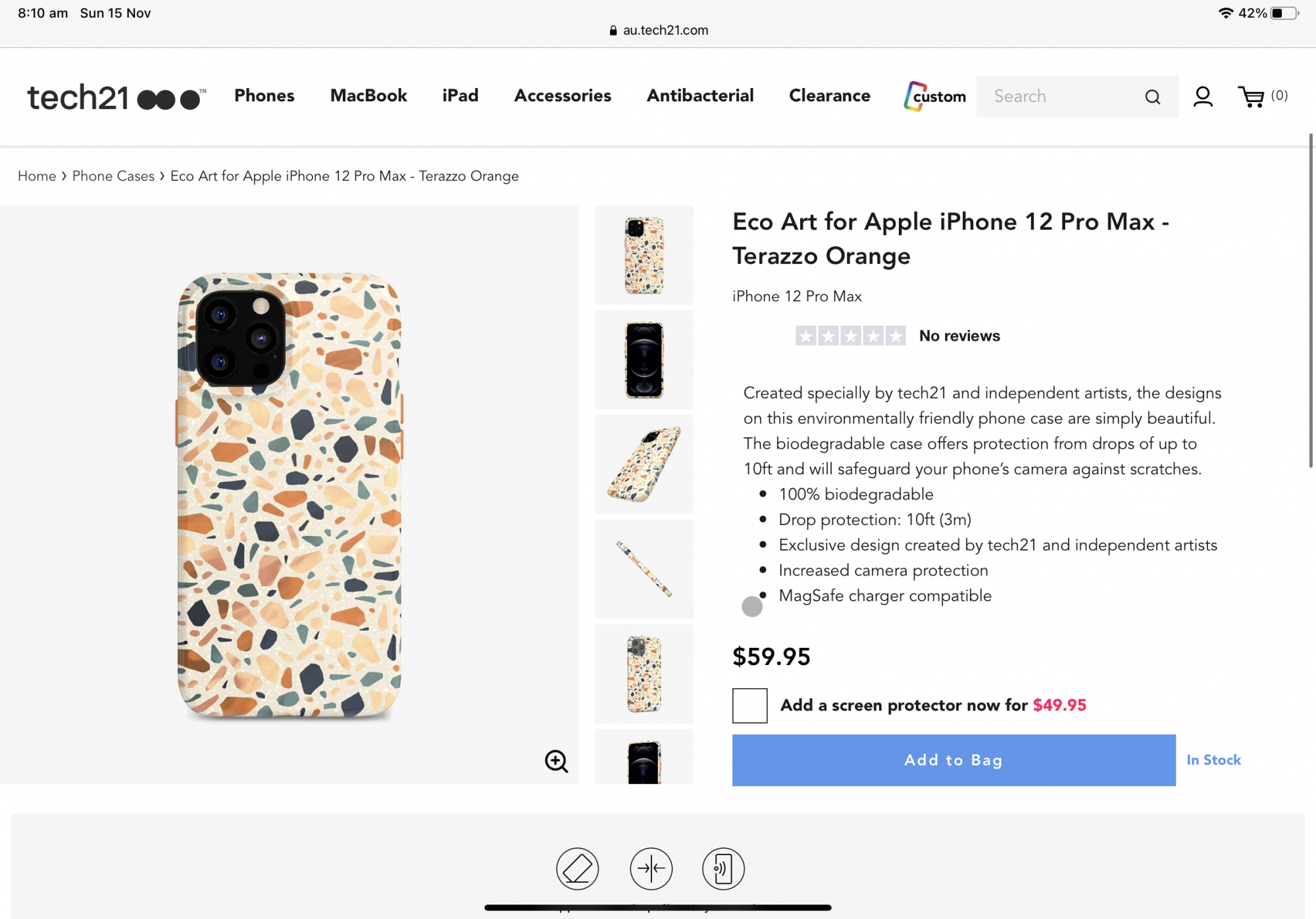The image size is (1316, 919).
Task: Click the slim profile feature icon
Action: (651, 868)
